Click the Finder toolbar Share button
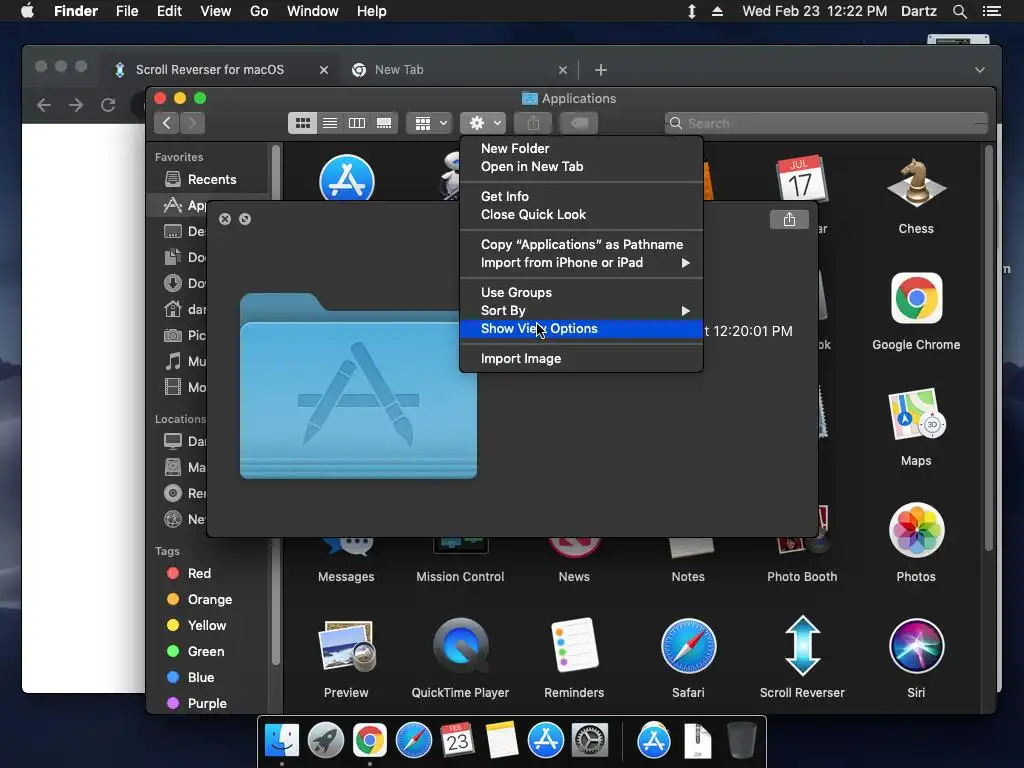 (533, 123)
